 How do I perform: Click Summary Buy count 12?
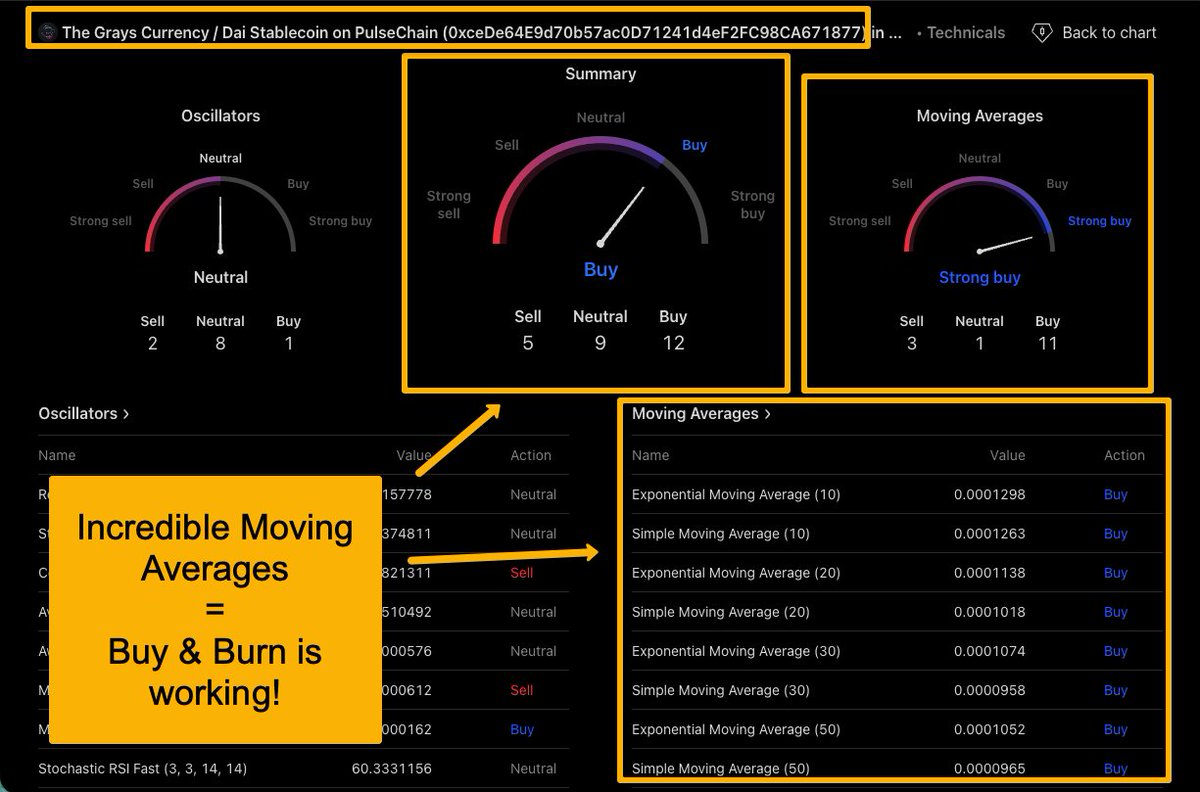673,343
